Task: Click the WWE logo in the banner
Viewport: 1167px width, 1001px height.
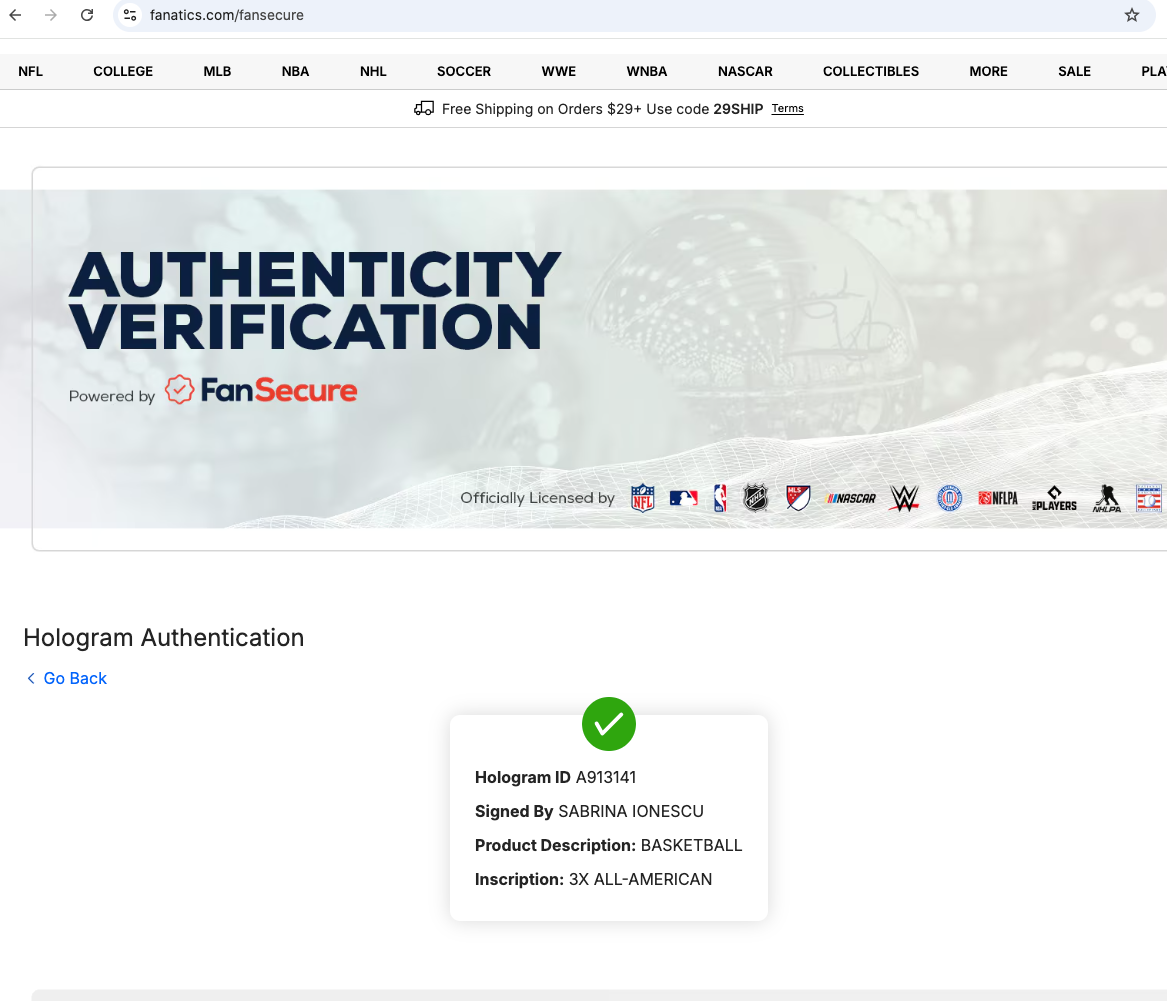Action: point(904,498)
